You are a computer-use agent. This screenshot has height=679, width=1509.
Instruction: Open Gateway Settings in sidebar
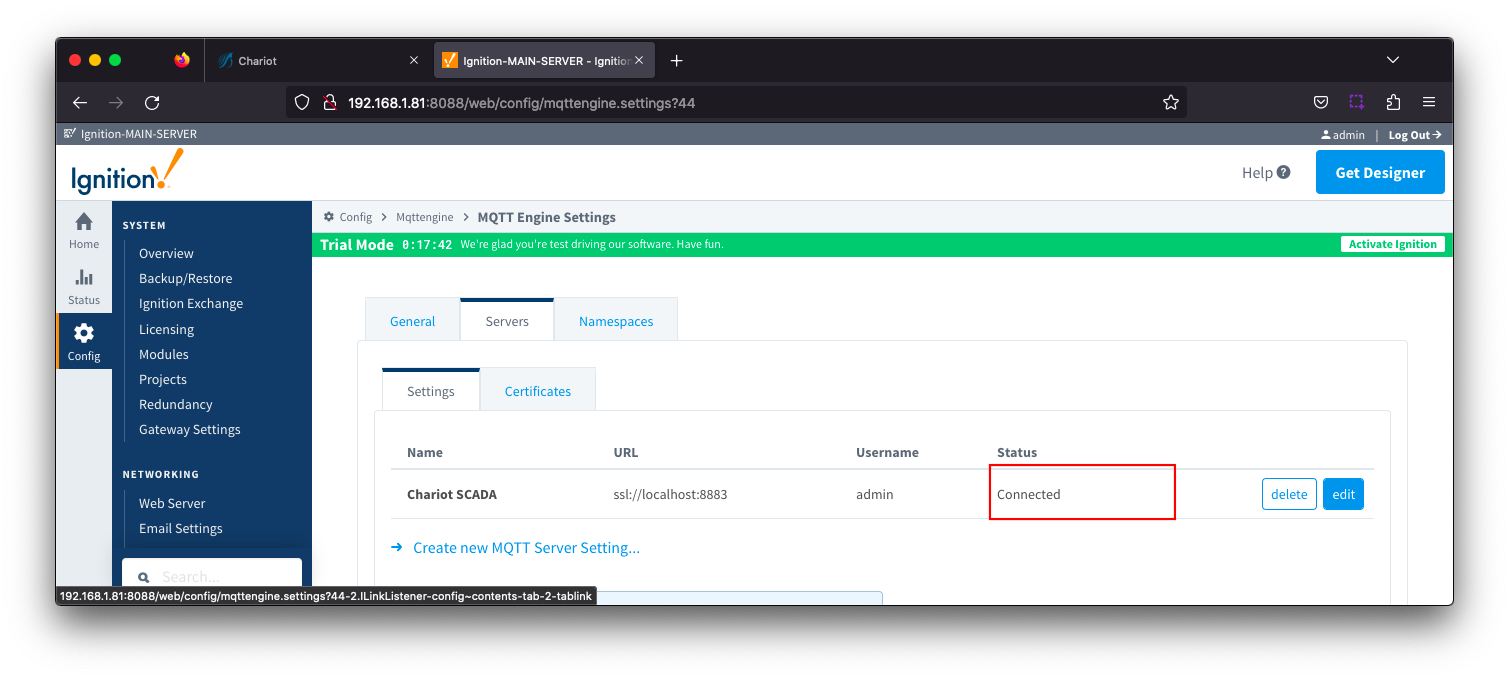(190, 429)
